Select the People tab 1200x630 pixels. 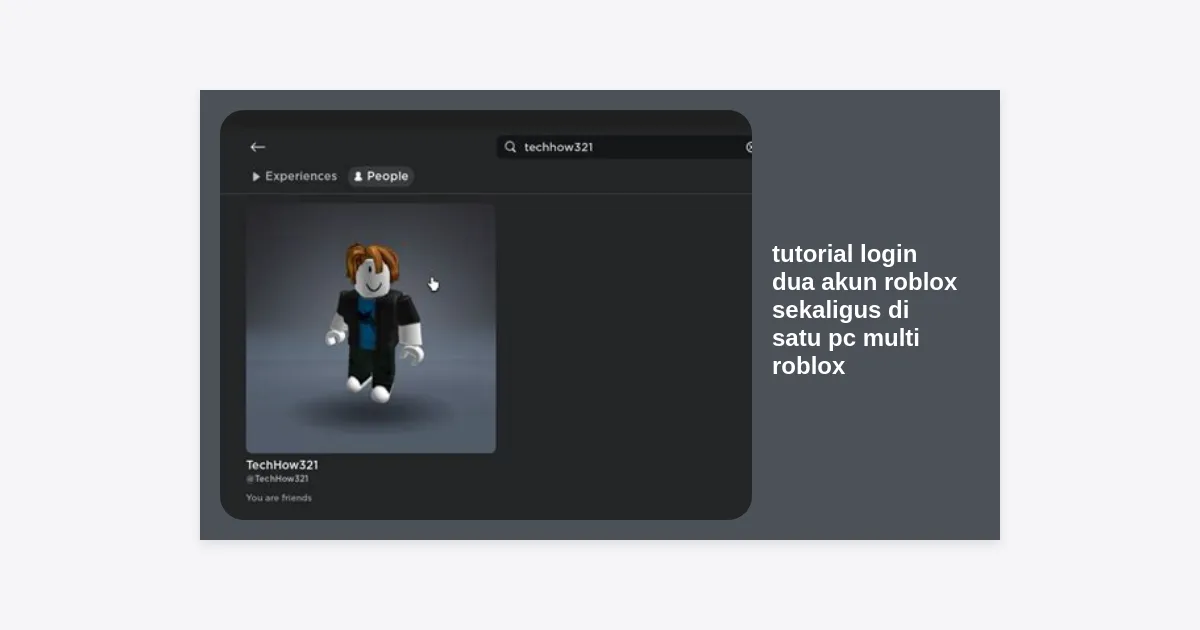click(x=381, y=177)
